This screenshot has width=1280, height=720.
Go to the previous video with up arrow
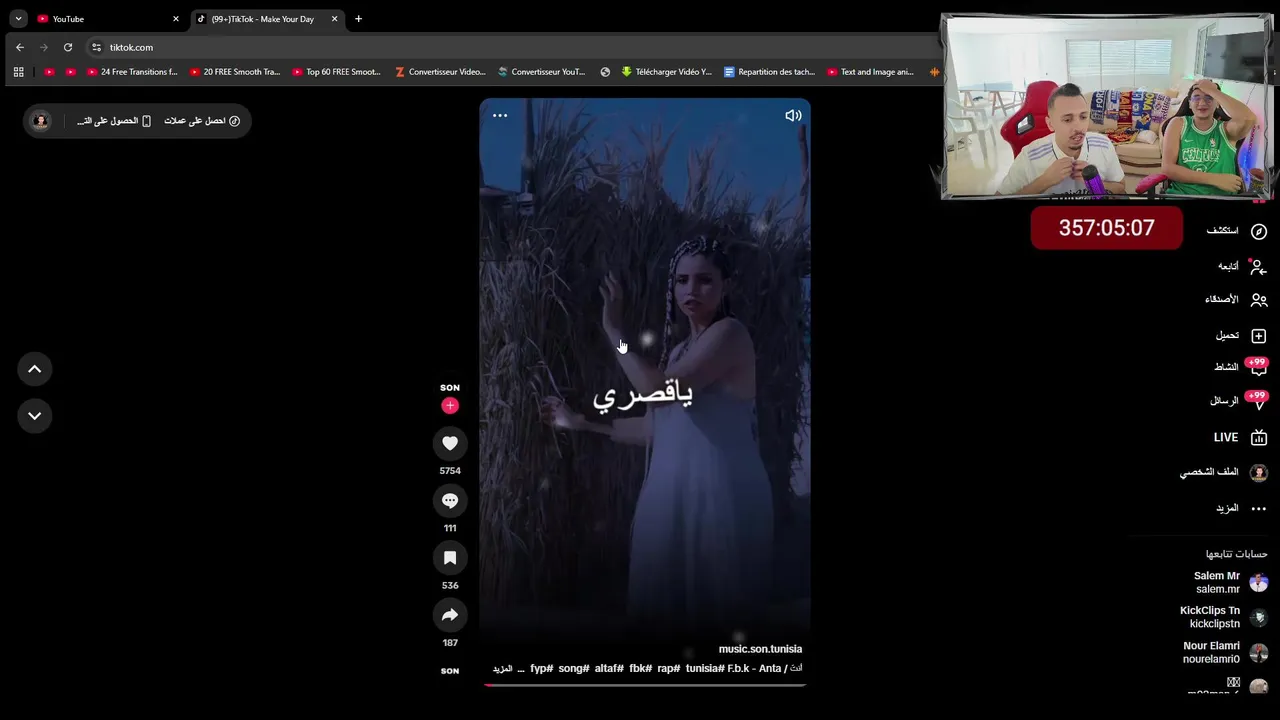point(34,369)
